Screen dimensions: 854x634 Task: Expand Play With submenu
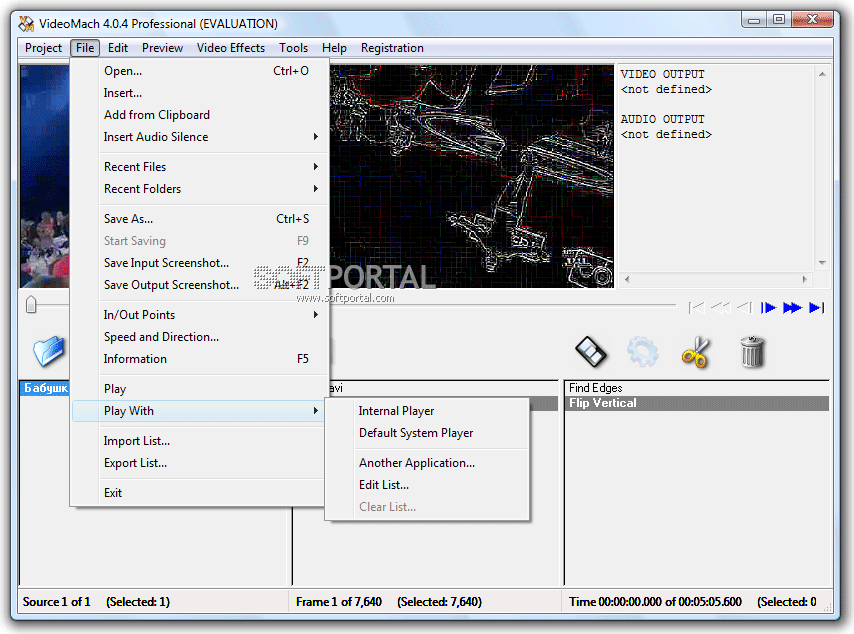200,411
